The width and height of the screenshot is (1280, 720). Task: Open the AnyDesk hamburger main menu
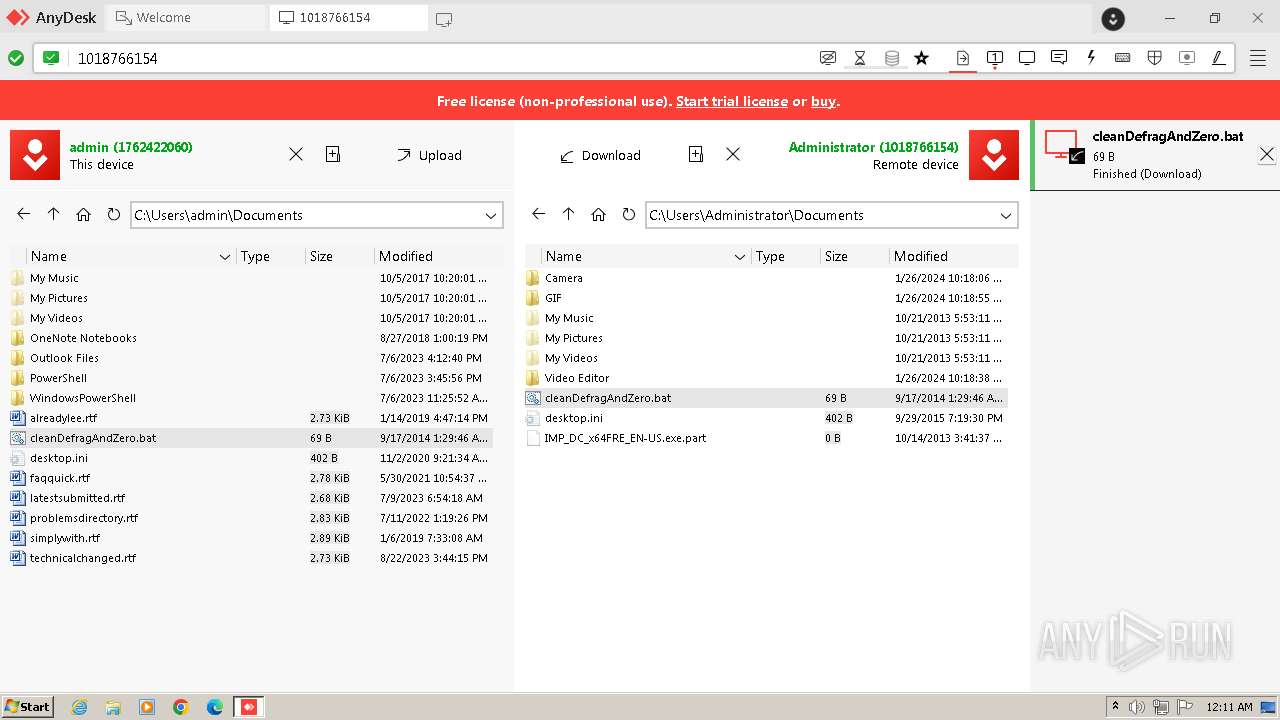[x=1258, y=58]
